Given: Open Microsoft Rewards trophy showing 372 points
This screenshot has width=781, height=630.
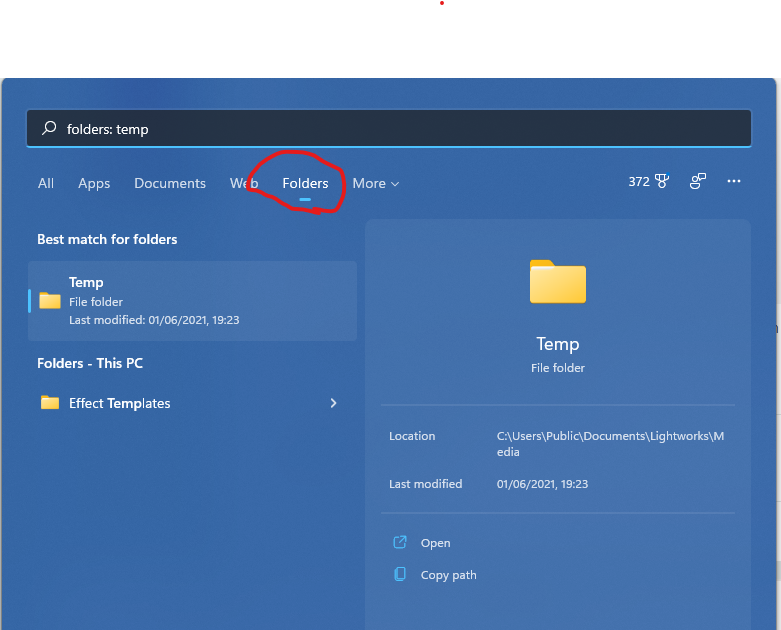Looking at the screenshot, I should pyautogui.click(x=661, y=182).
